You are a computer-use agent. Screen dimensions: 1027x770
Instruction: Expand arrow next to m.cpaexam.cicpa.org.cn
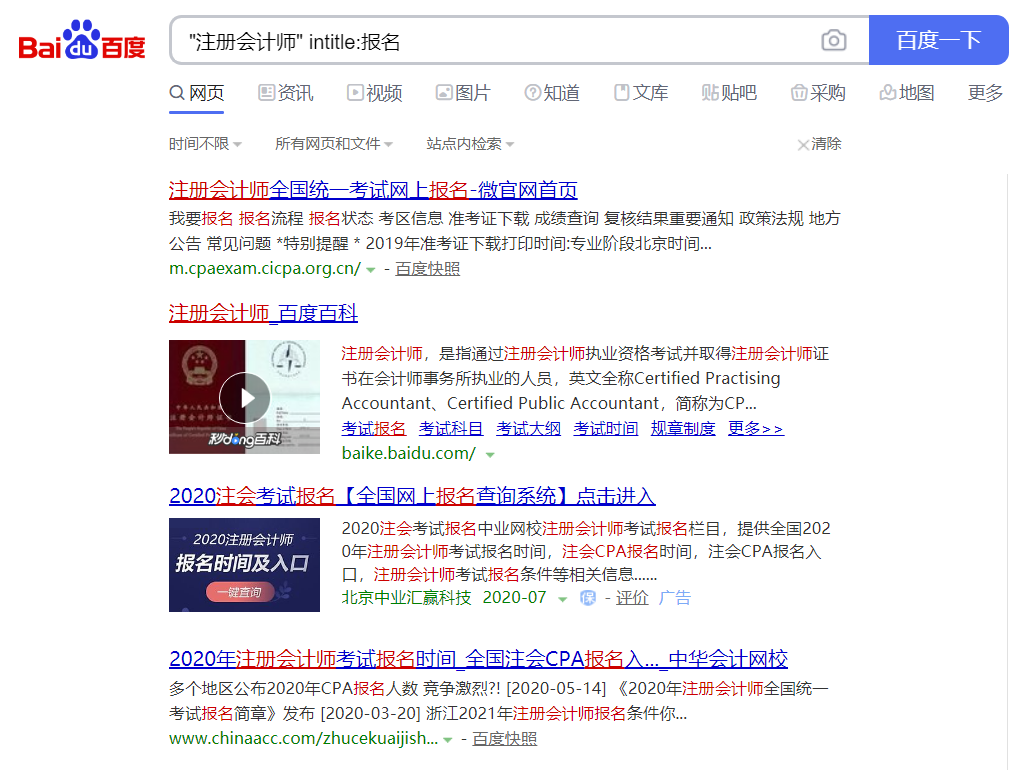point(371,270)
